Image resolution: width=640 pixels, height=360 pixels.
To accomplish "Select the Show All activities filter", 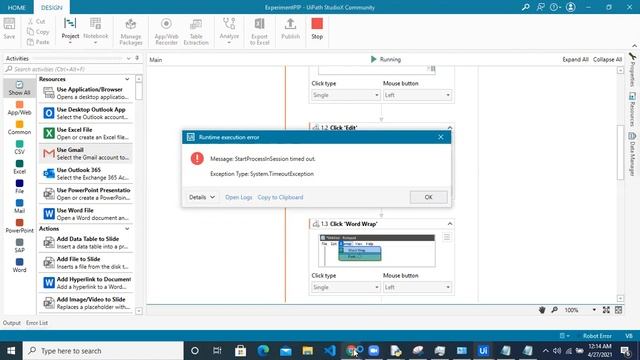I will (19, 88).
